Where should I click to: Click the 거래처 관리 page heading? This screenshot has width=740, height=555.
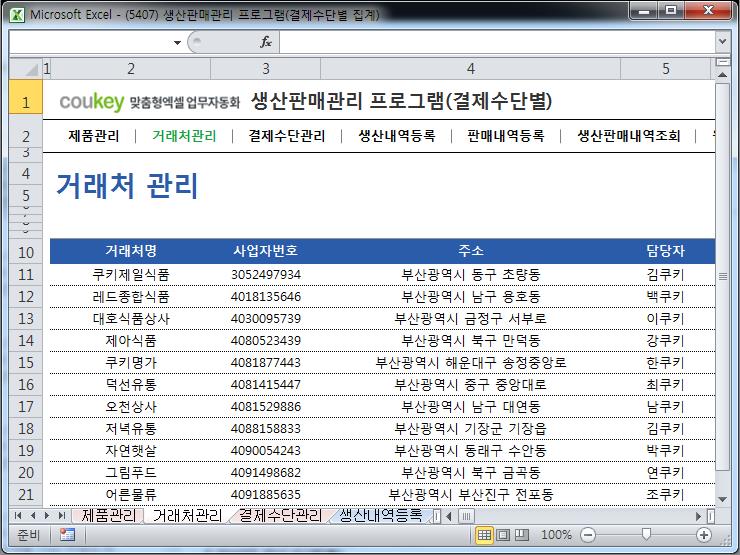point(127,185)
